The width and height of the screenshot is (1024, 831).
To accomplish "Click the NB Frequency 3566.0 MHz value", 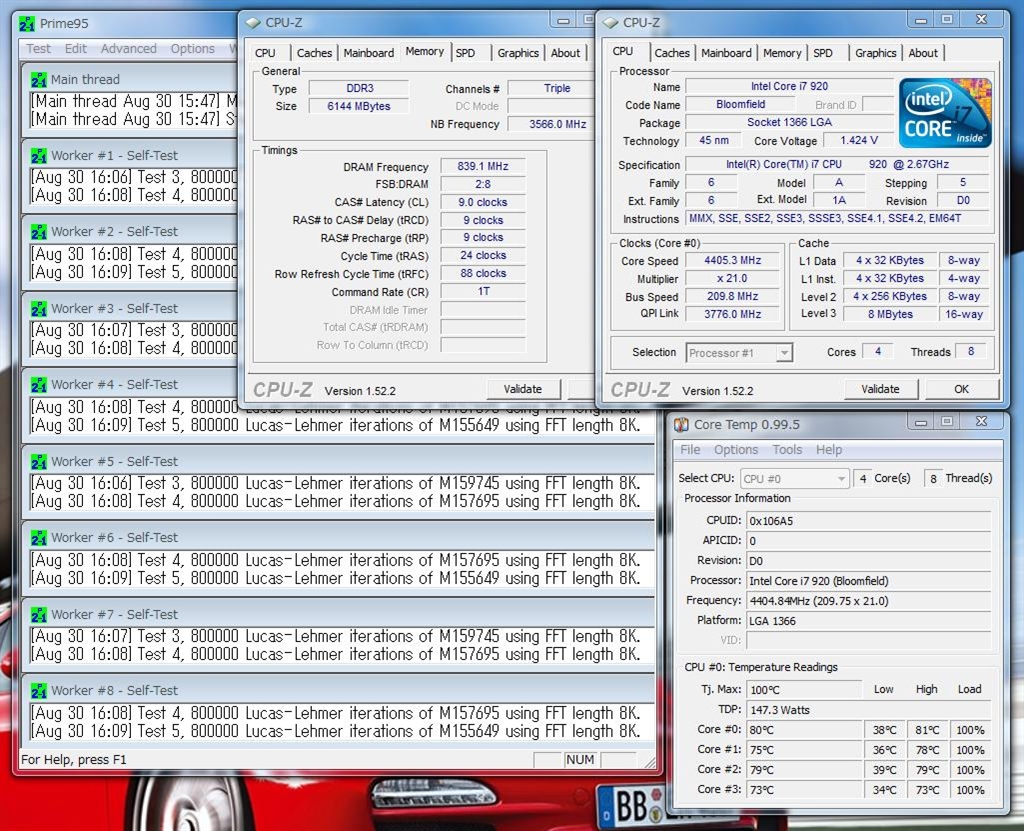I will pos(552,124).
